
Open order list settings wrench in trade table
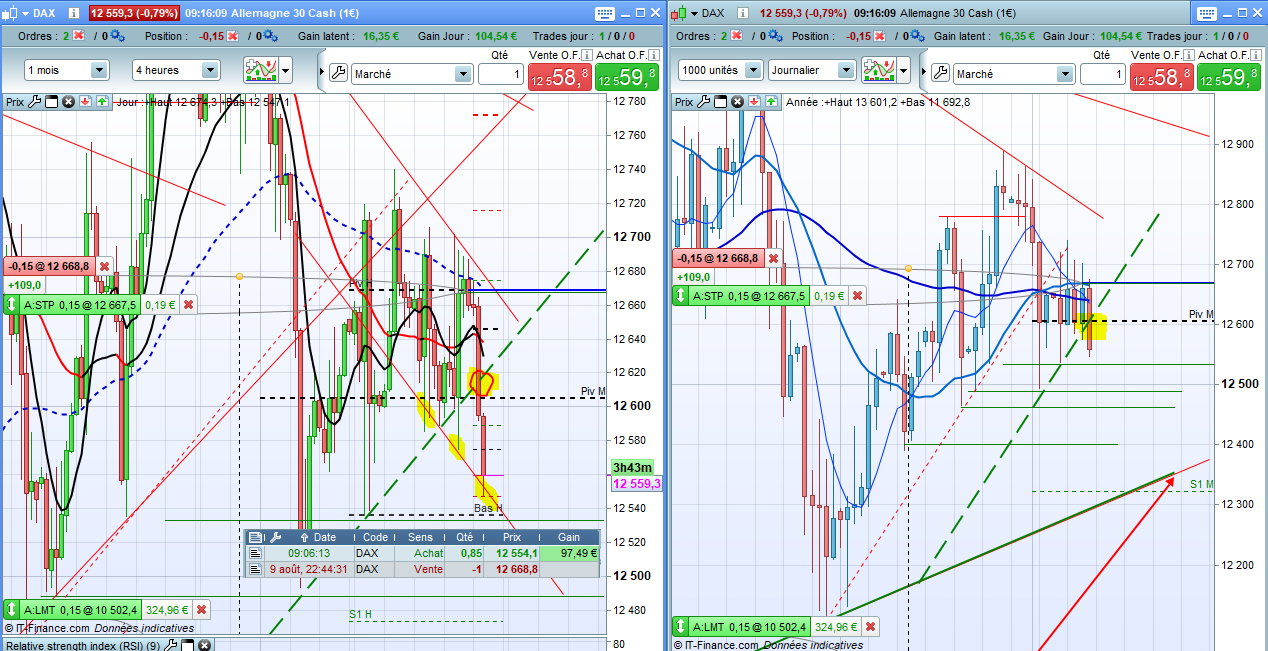coord(273,538)
